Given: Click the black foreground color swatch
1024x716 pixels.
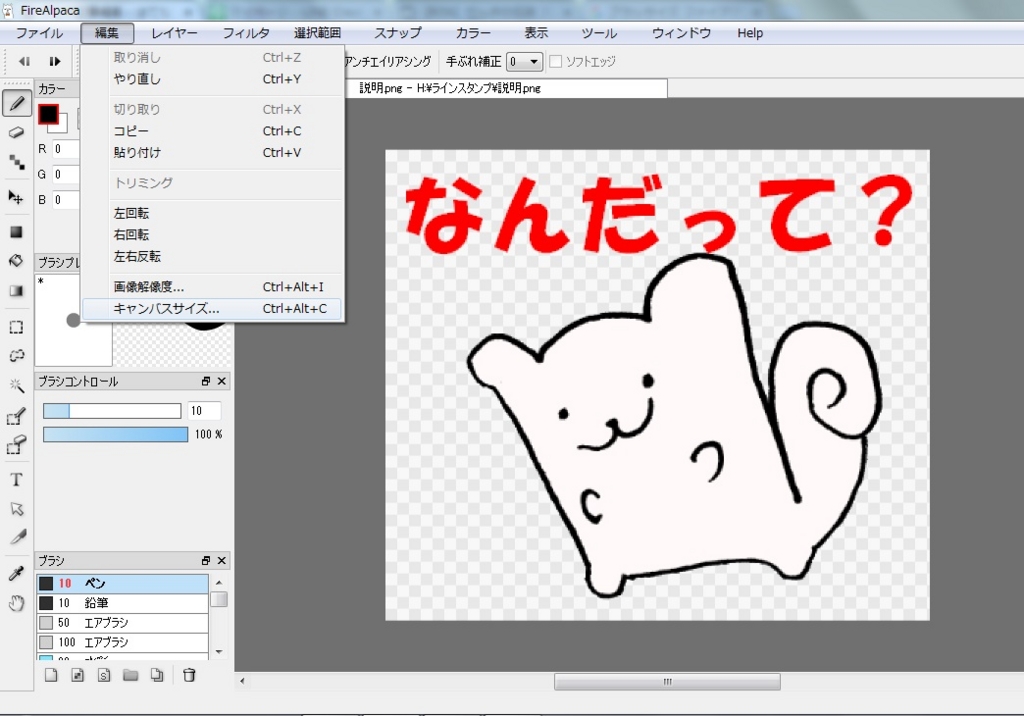Looking at the screenshot, I should pyautogui.click(x=49, y=113).
